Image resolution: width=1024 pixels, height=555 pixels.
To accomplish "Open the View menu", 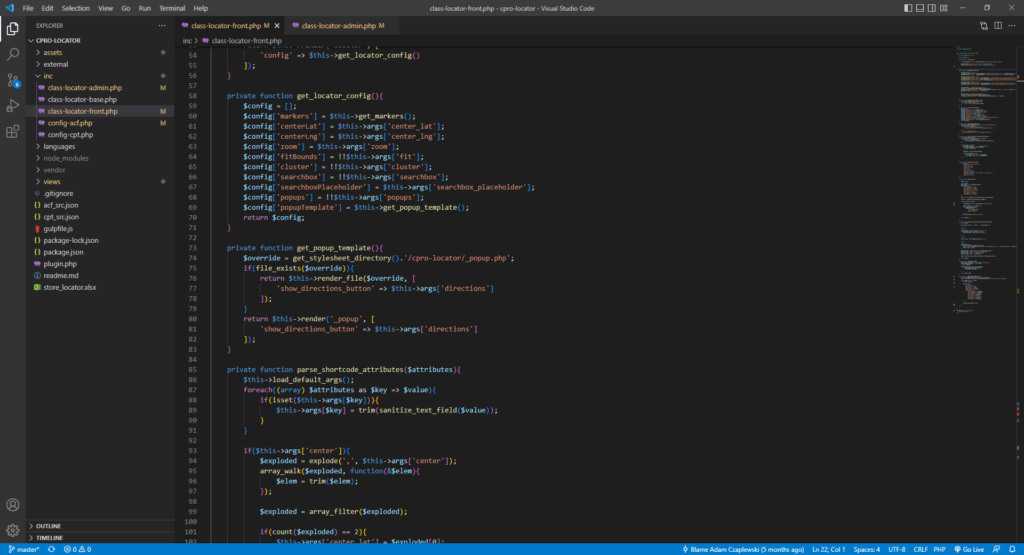I will coord(105,8).
